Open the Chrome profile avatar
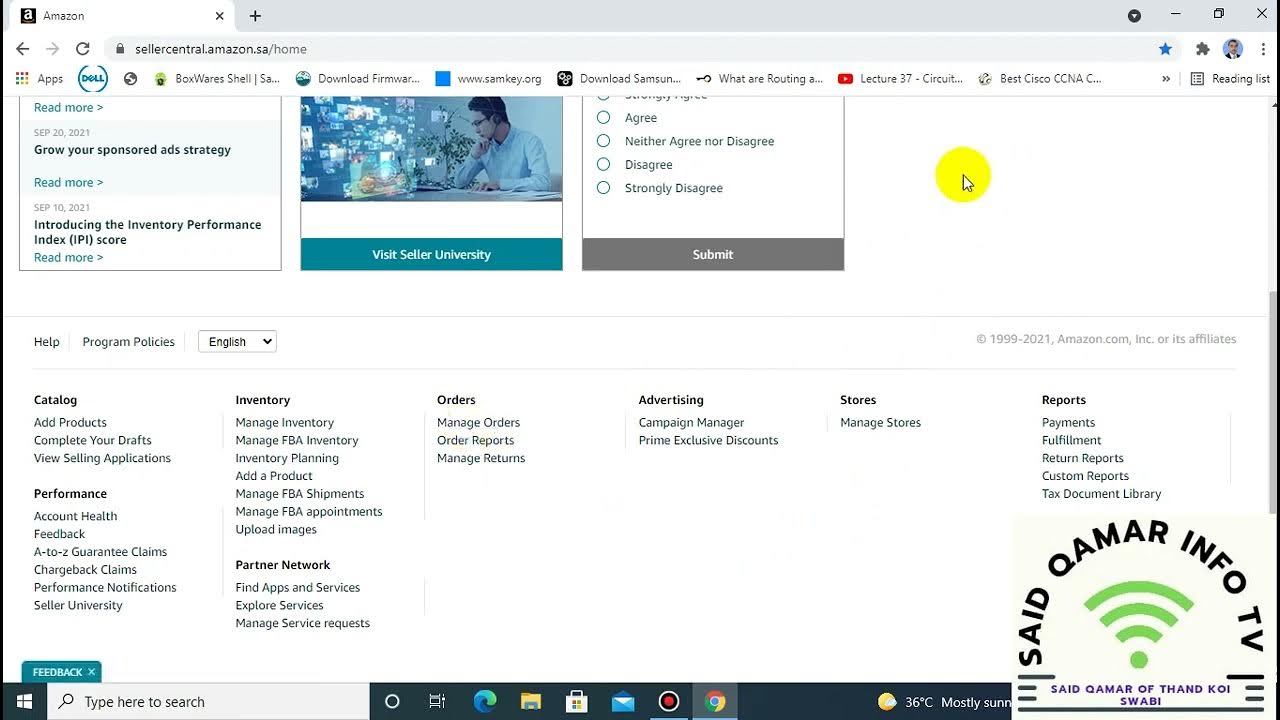The height and width of the screenshot is (720, 1280). tap(1233, 48)
